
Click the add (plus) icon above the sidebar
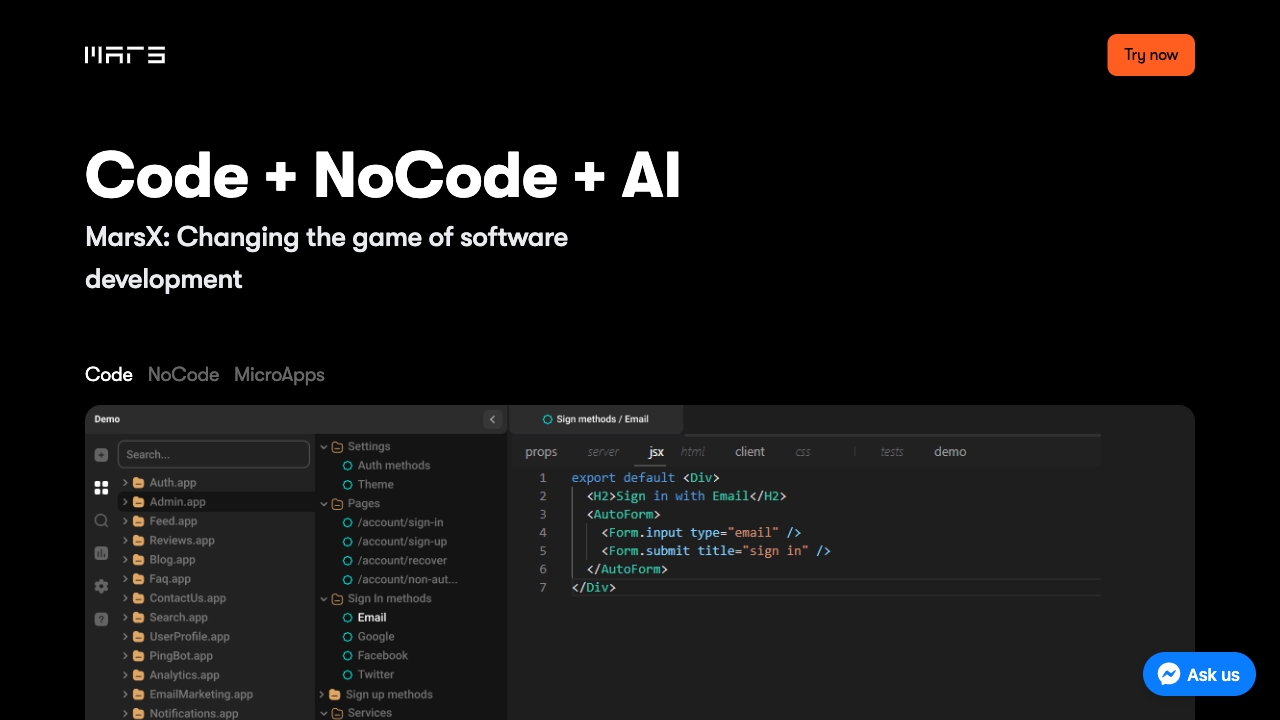click(x=101, y=454)
